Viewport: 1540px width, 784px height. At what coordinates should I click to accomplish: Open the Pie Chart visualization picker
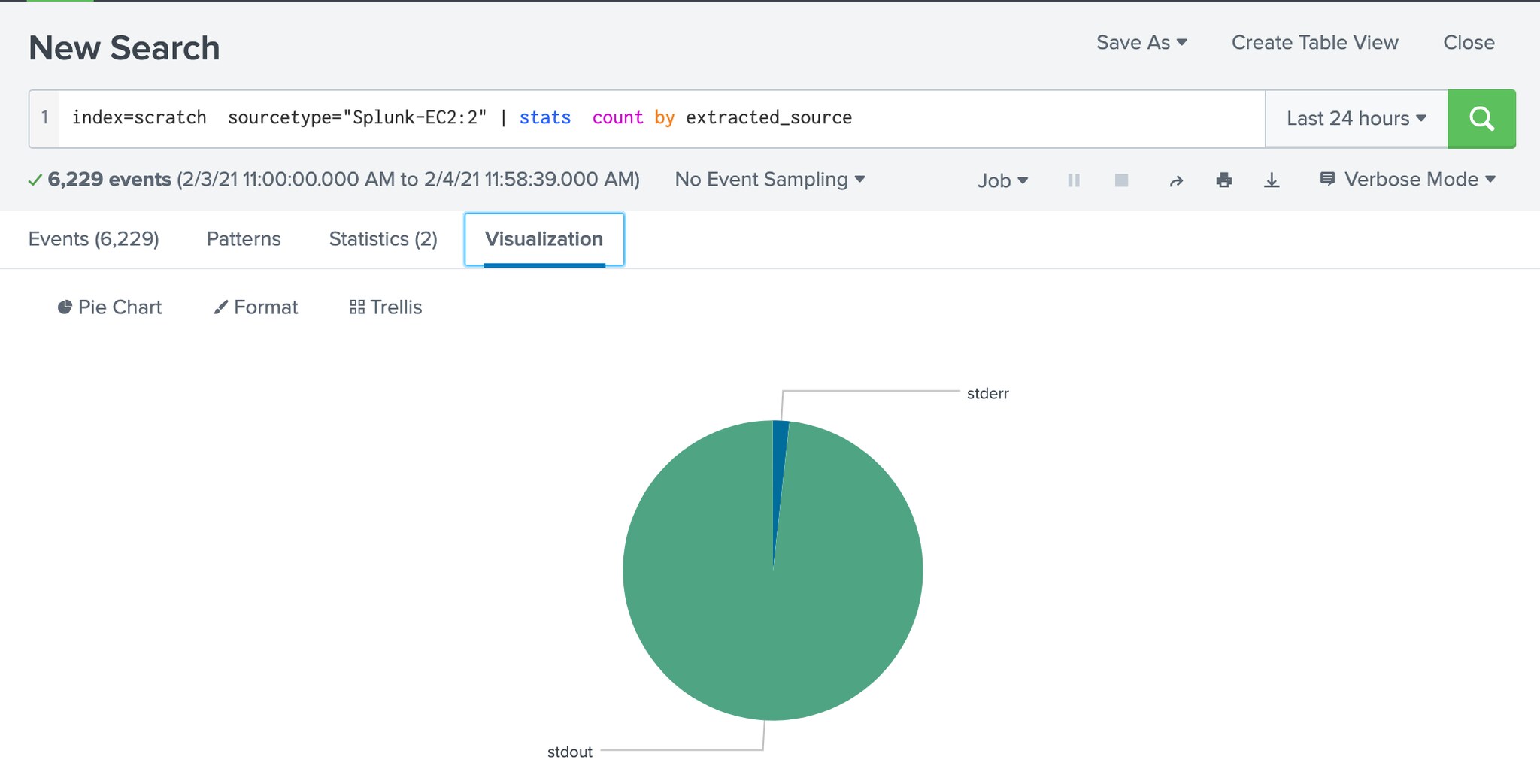pyautogui.click(x=110, y=307)
